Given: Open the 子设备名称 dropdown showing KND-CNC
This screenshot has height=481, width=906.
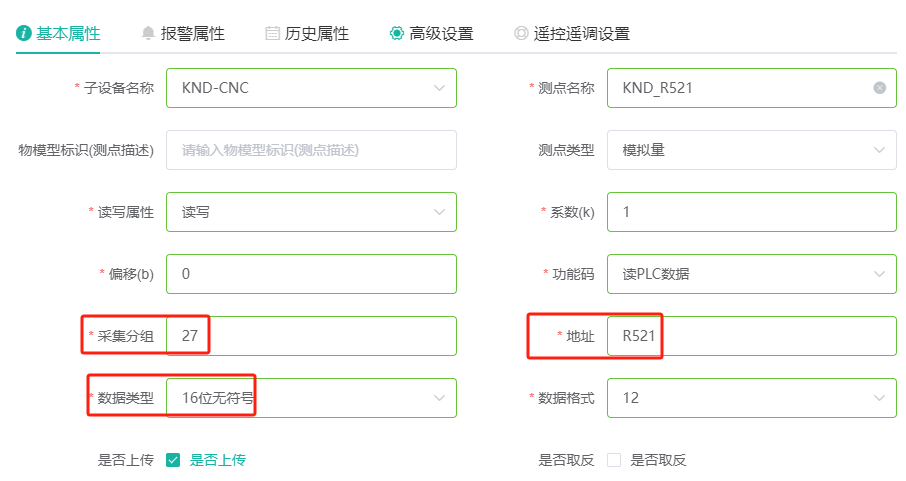Looking at the screenshot, I should click(x=311, y=88).
